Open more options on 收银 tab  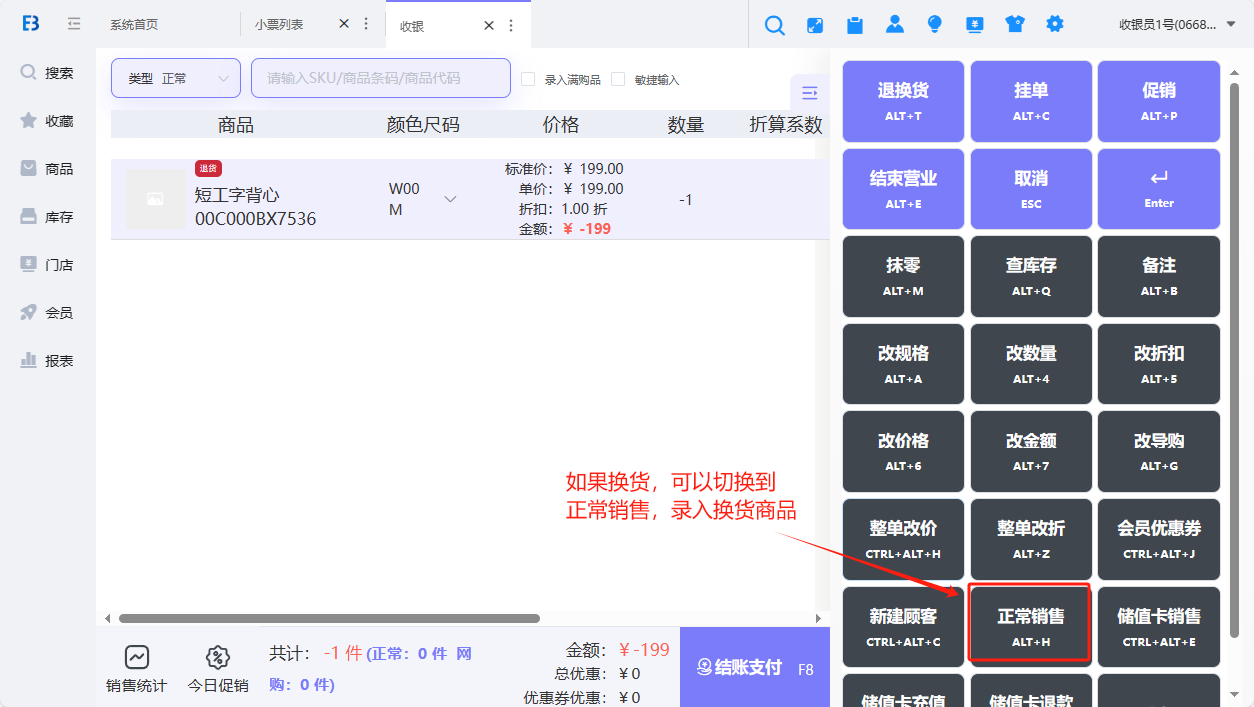point(511,25)
